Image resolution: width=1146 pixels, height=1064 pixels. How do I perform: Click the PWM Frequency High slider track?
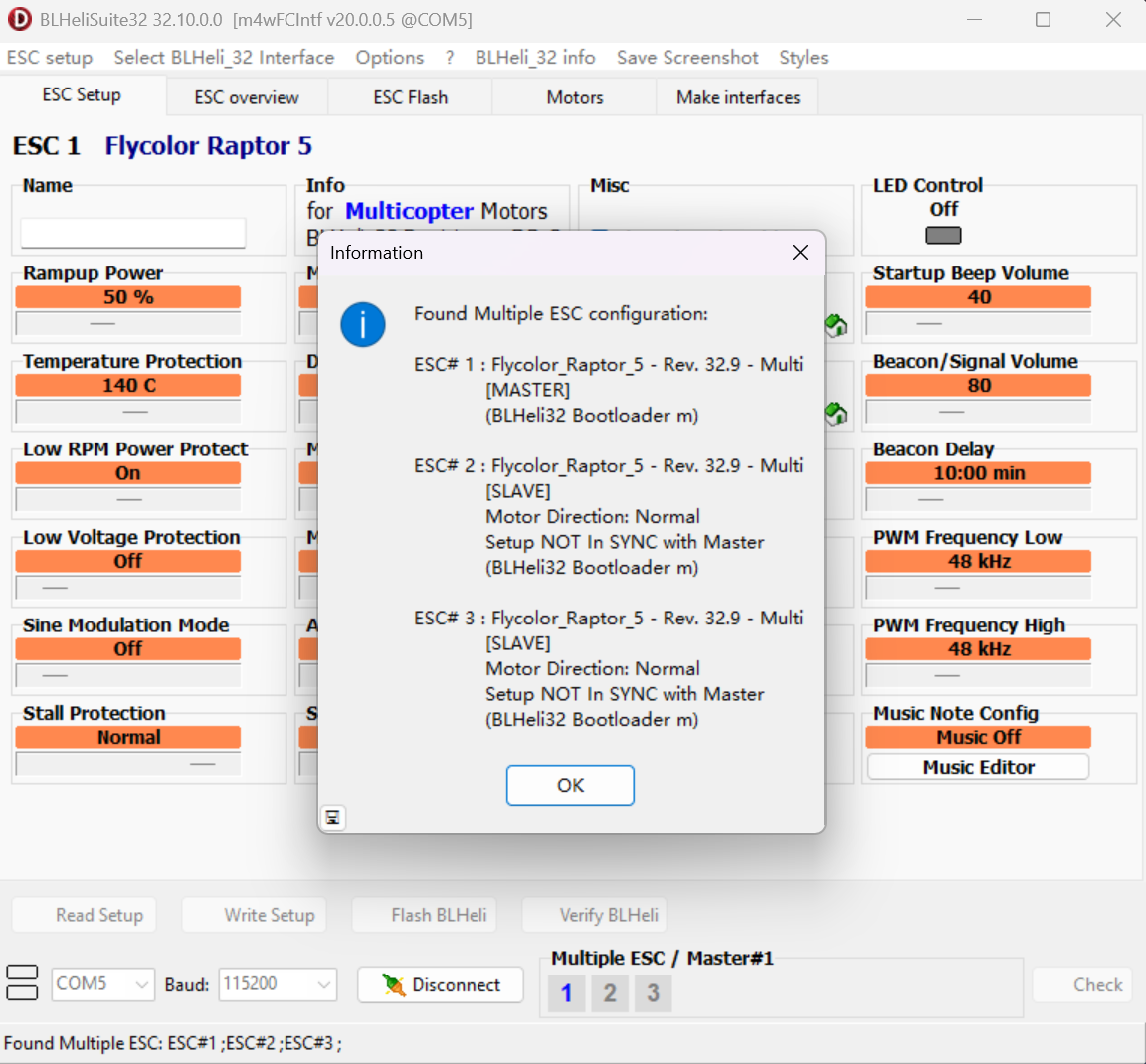(978, 675)
